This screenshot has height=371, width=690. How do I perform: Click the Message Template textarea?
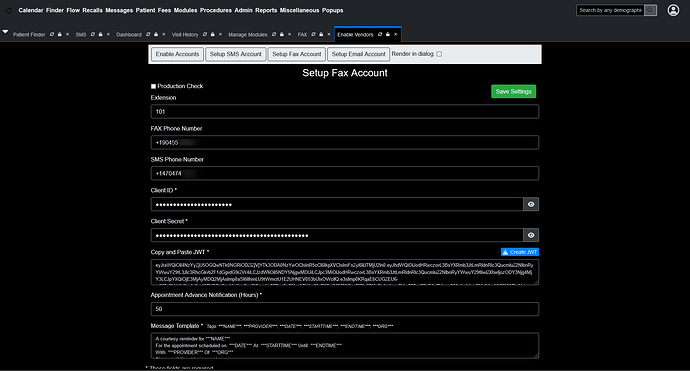(345, 345)
